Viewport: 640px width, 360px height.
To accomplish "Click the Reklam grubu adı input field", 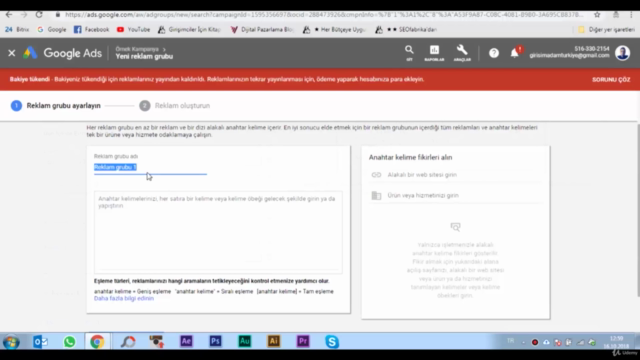I will point(150,167).
